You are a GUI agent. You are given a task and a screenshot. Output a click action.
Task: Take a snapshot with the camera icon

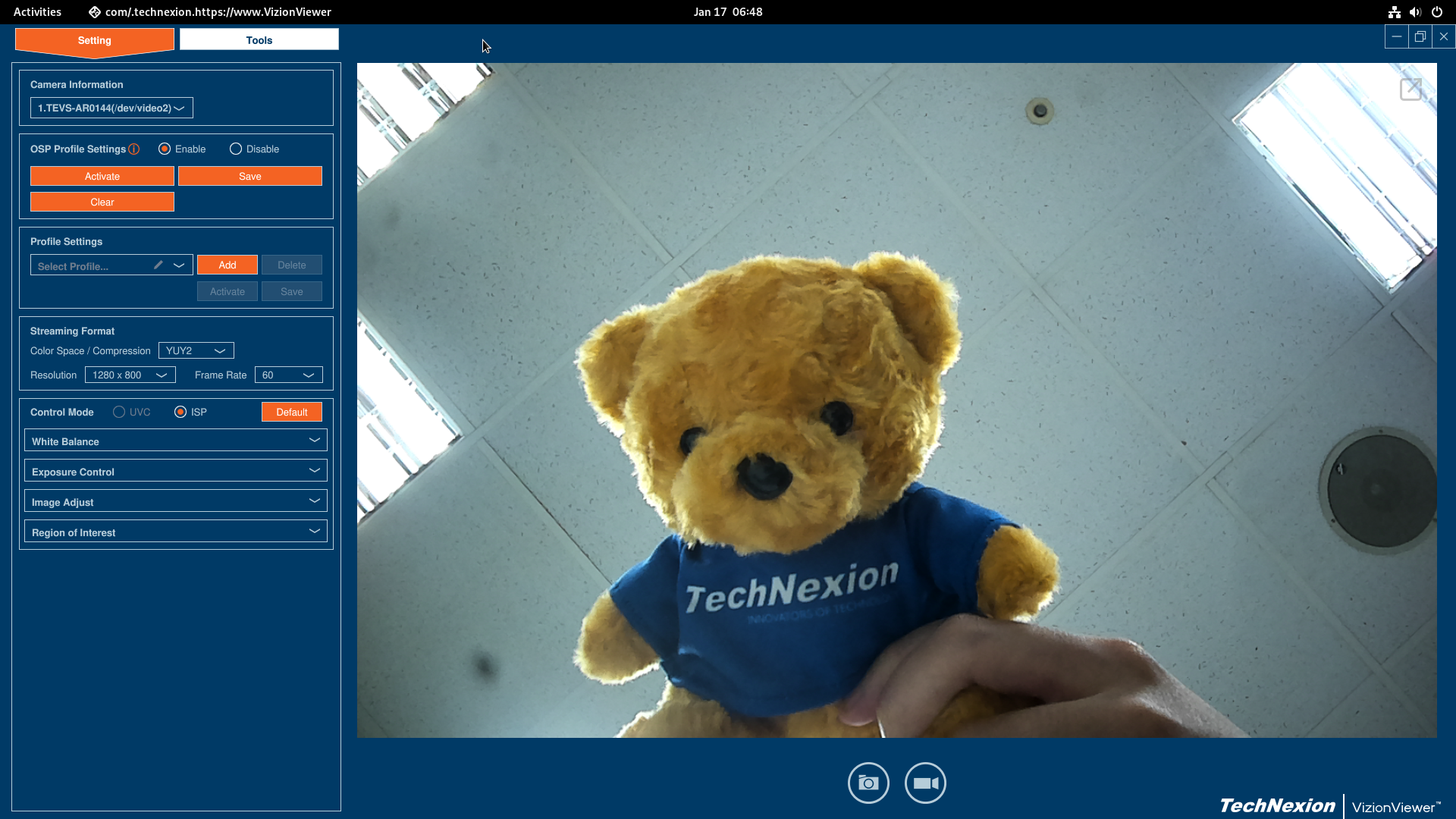click(x=868, y=783)
